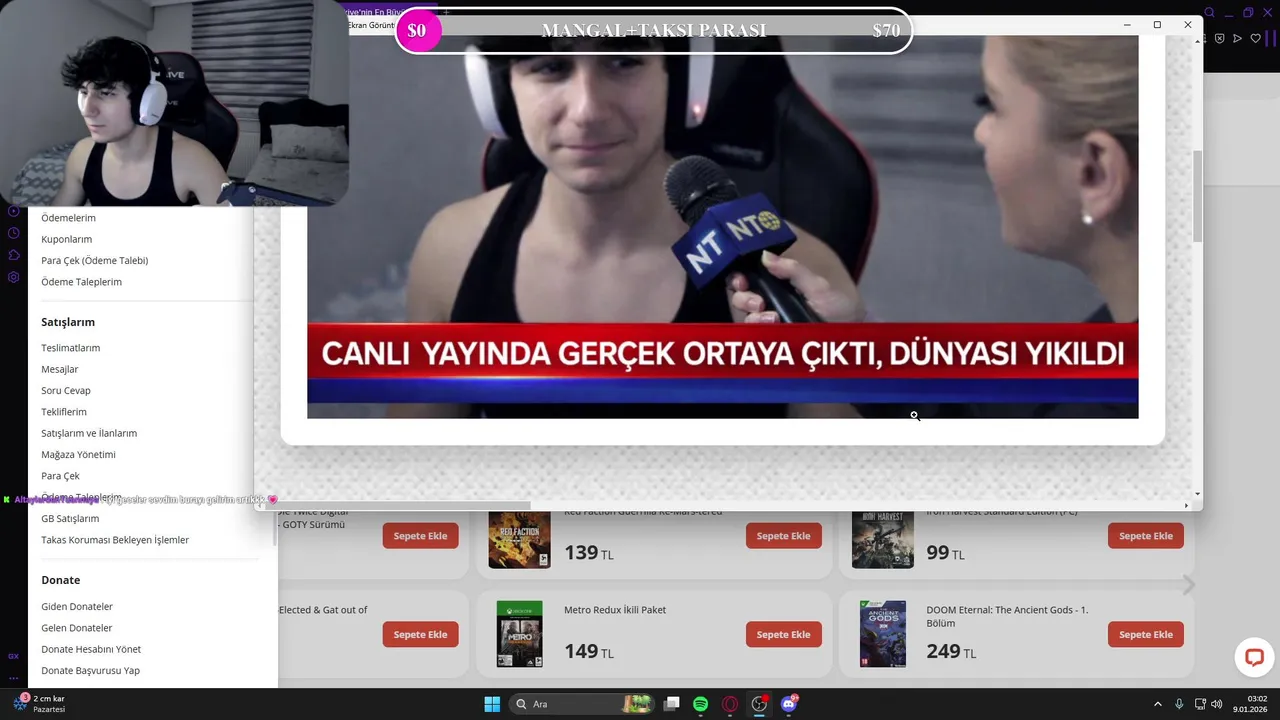Add DOOM Eternal Ancient Gods to cart
The width and height of the screenshot is (1280, 720).
tap(1146, 634)
